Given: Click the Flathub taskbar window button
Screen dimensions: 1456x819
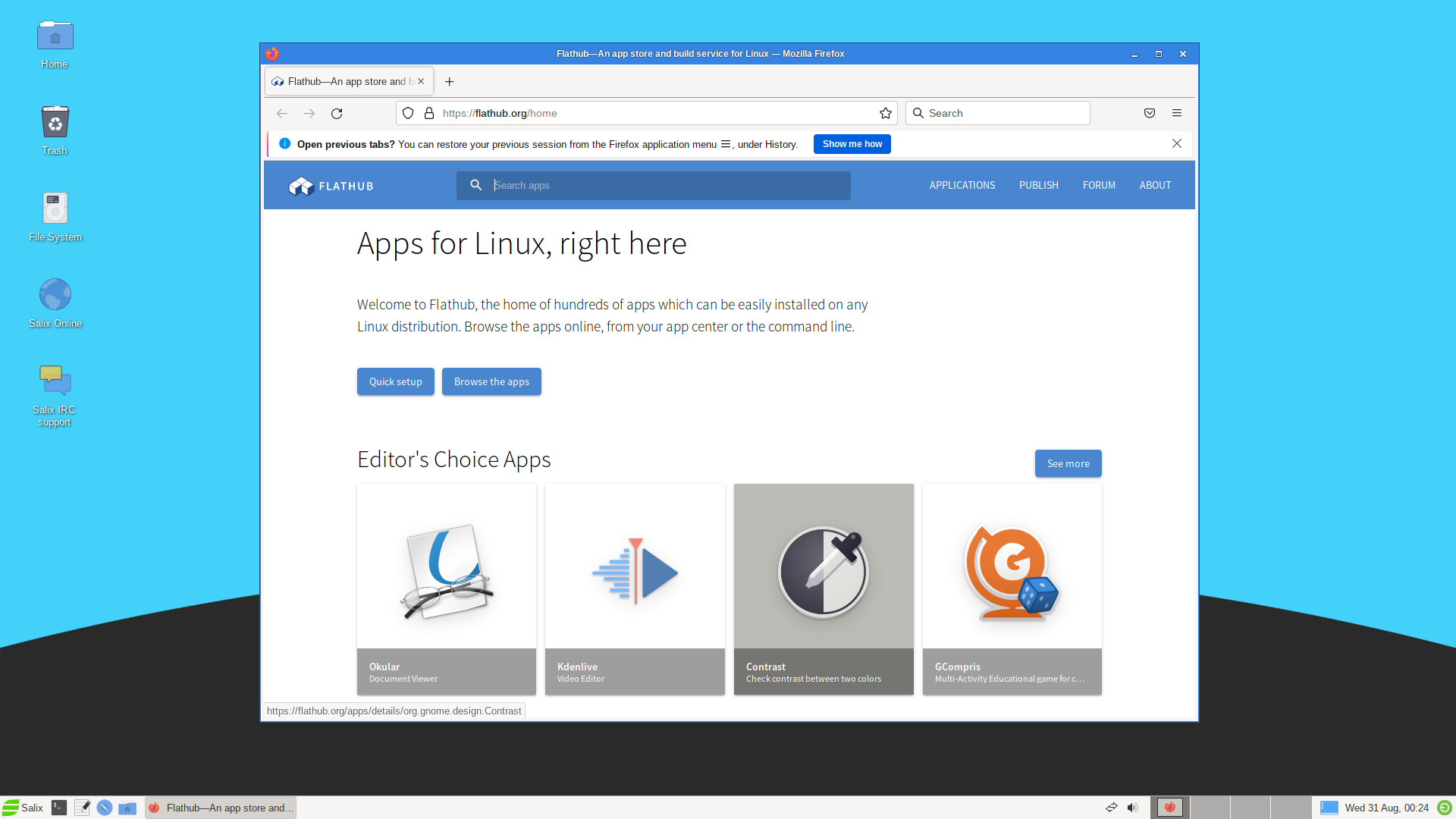Looking at the screenshot, I should pos(221,808).
